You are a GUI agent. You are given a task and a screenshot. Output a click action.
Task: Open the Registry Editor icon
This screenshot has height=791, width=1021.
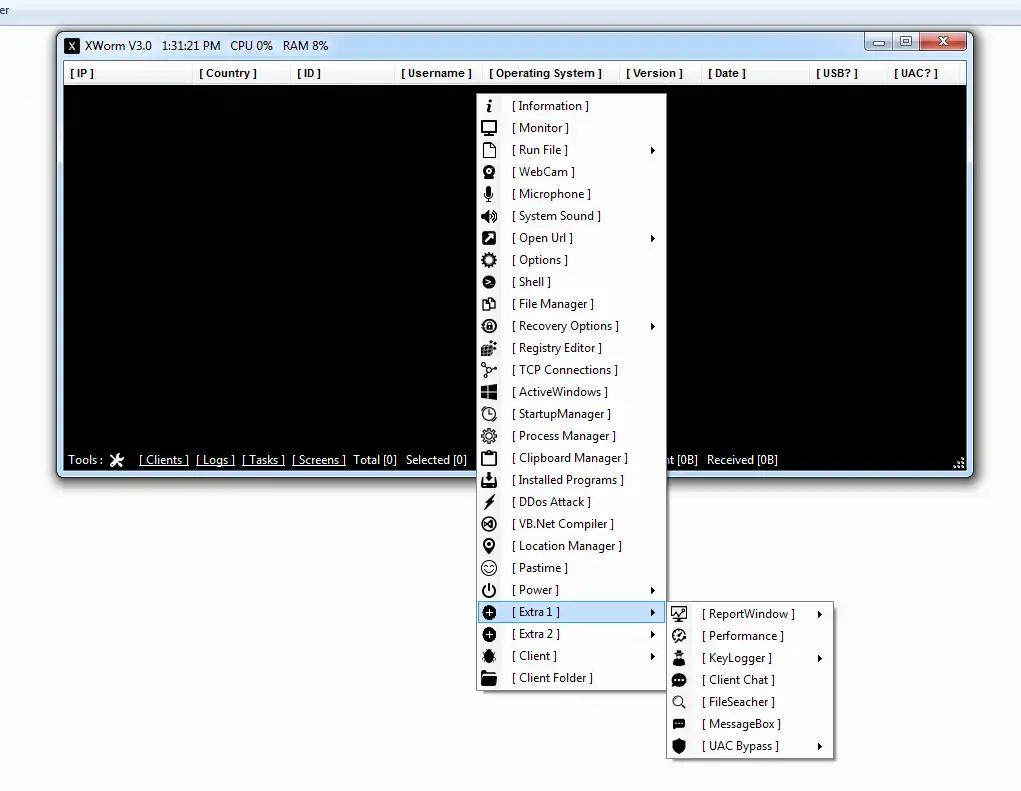point(488,347)
